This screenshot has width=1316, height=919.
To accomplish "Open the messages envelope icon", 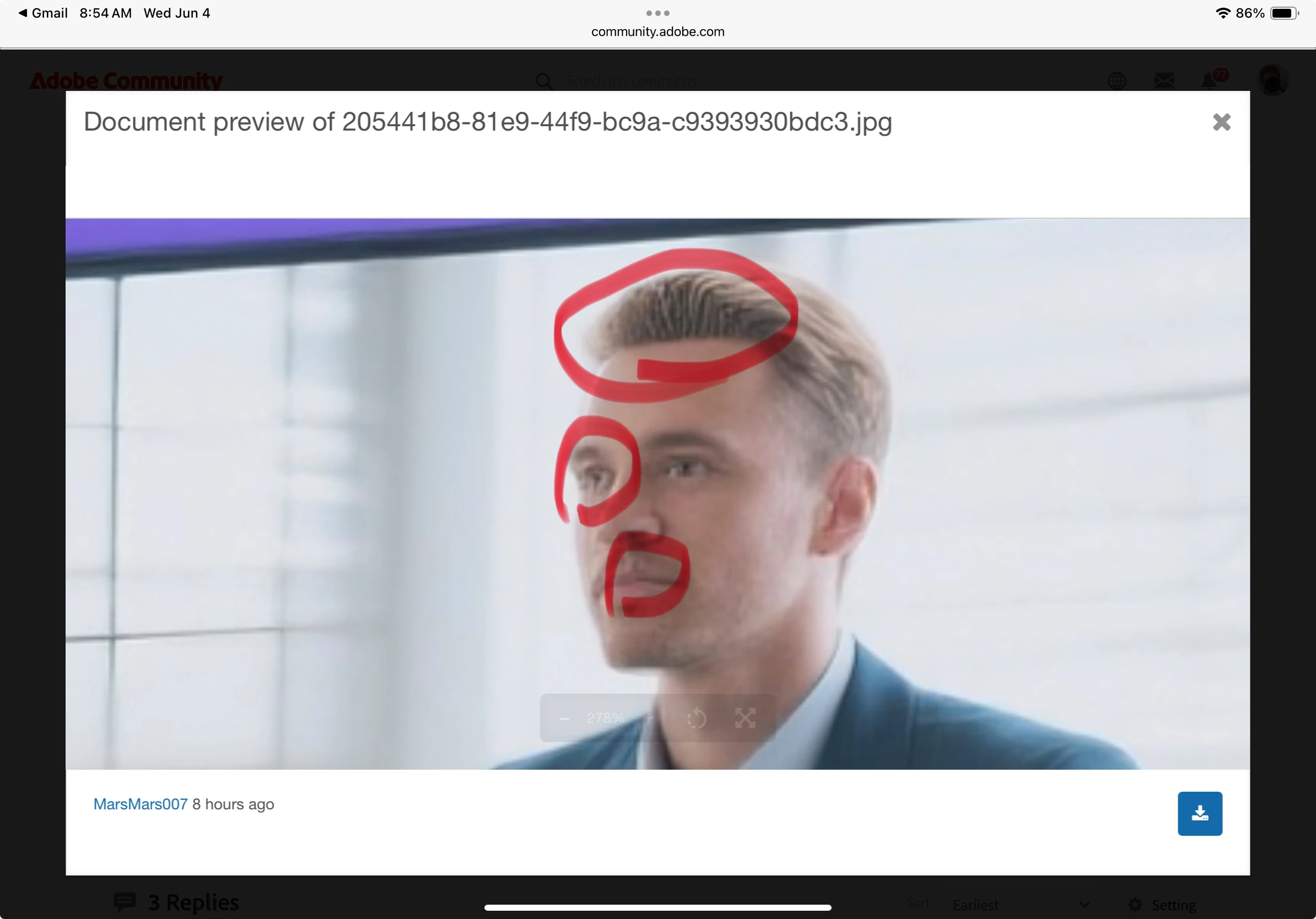I will point(1163,80).
